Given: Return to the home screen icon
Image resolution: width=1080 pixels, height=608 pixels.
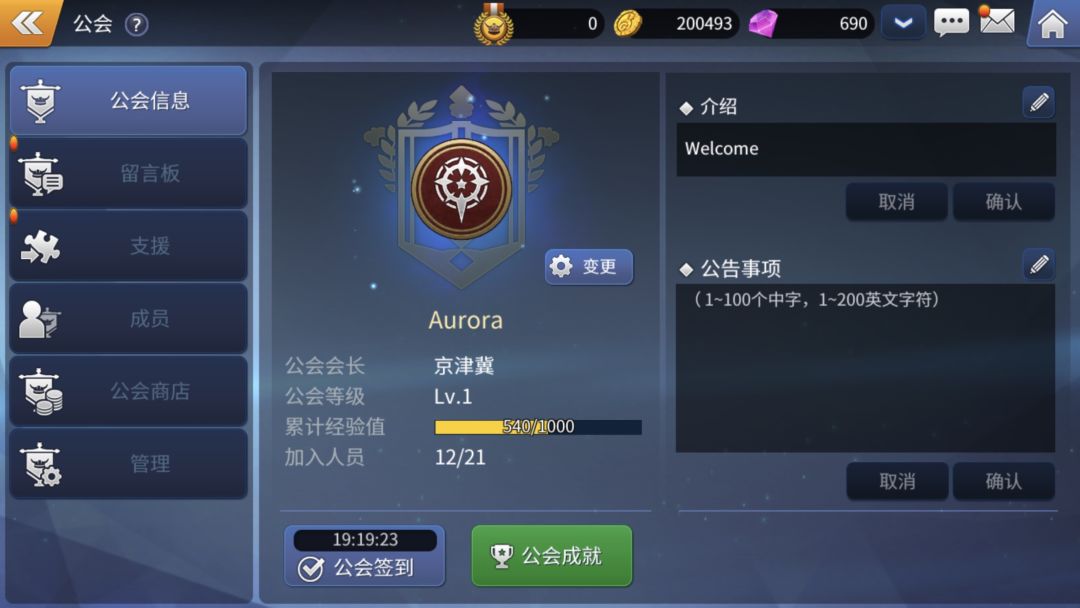Looking at the screenshot, I should [x=1052, y=24].
